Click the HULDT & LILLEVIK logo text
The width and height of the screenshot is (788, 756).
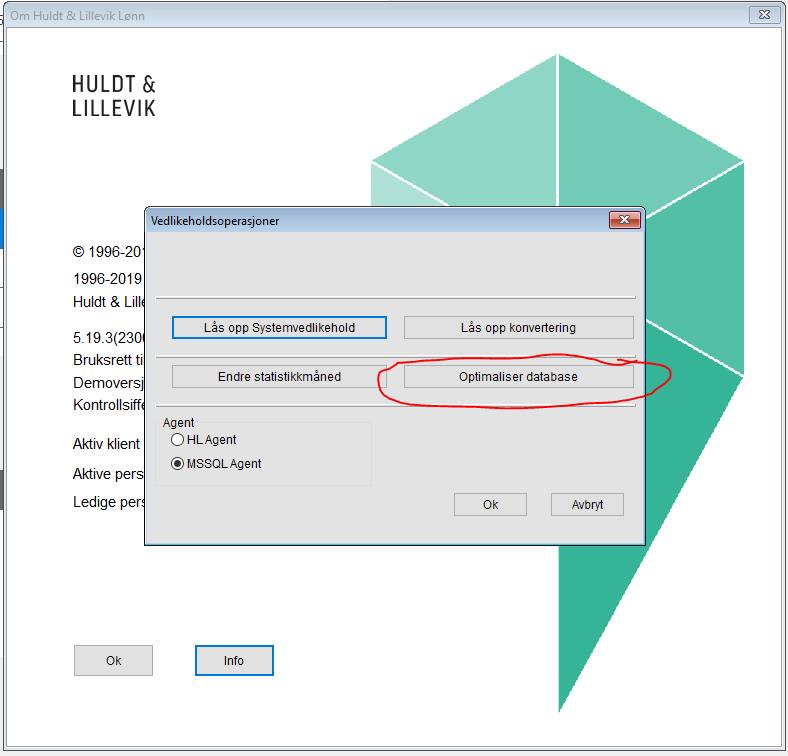(114, 96)
